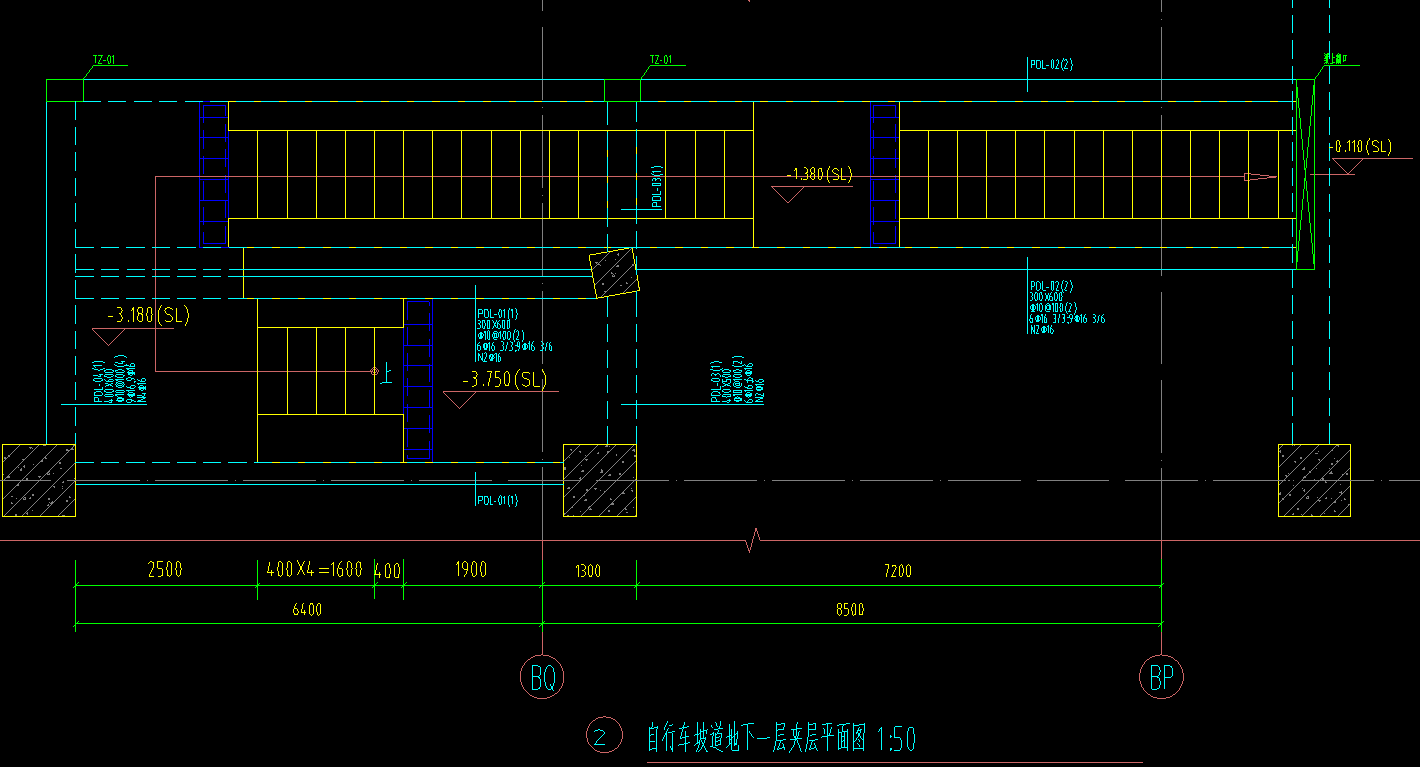Select the hatched column at bottom right
The width and height of the screenshot is (1420, 767).
(1314, 481)
